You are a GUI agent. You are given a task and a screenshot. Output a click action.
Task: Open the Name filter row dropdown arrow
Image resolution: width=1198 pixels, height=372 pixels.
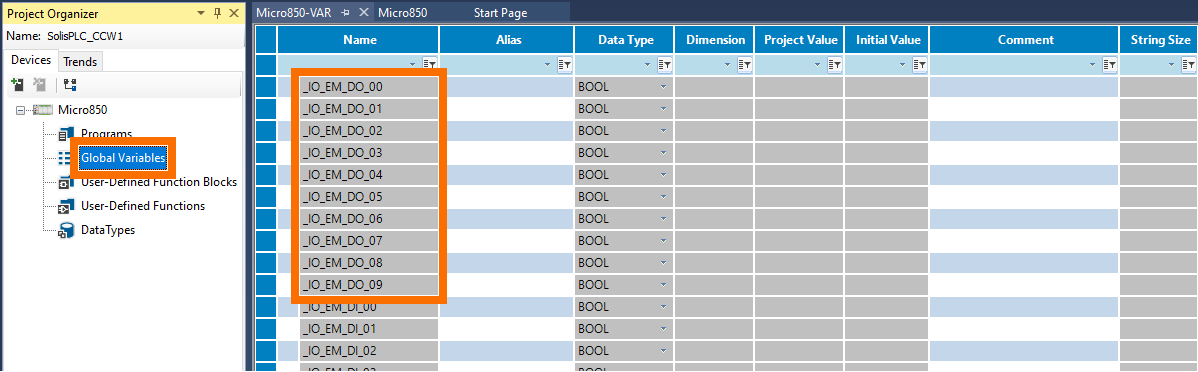click(x=413, y=65)
